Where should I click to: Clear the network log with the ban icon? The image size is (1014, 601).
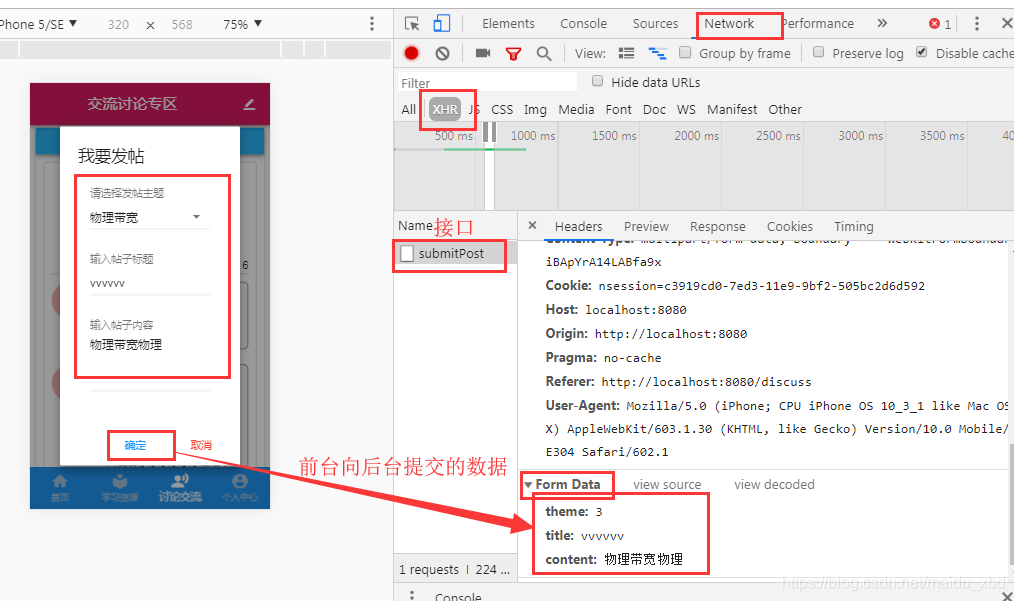click(442, 54)
